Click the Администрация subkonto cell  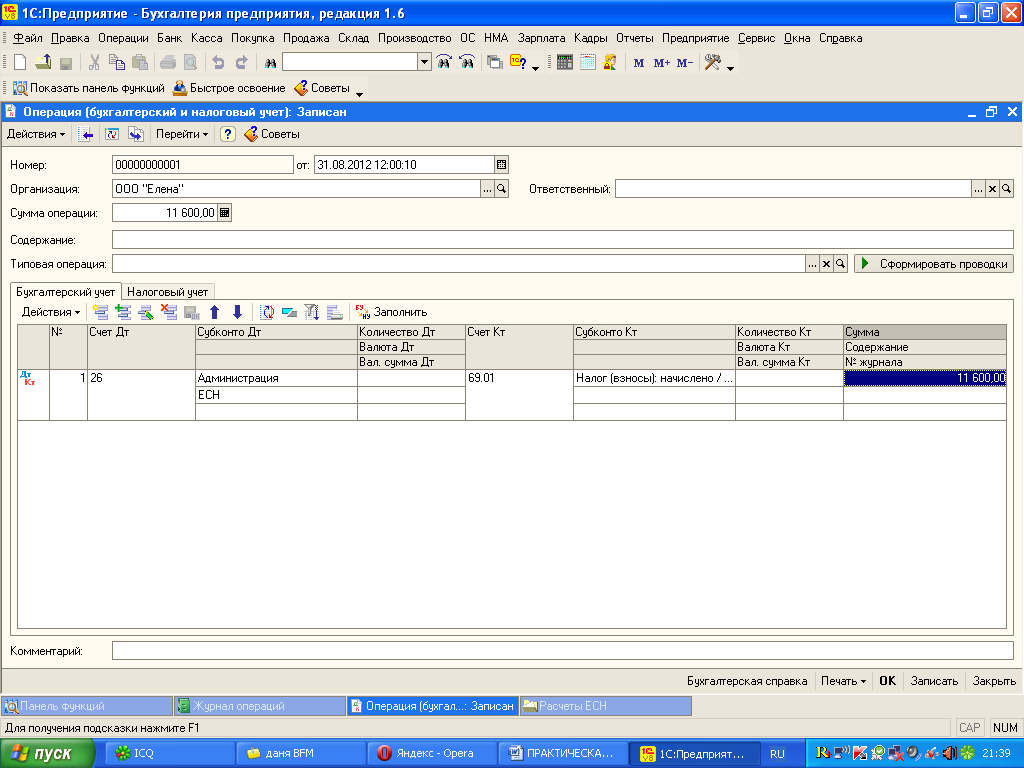point(276,378)
